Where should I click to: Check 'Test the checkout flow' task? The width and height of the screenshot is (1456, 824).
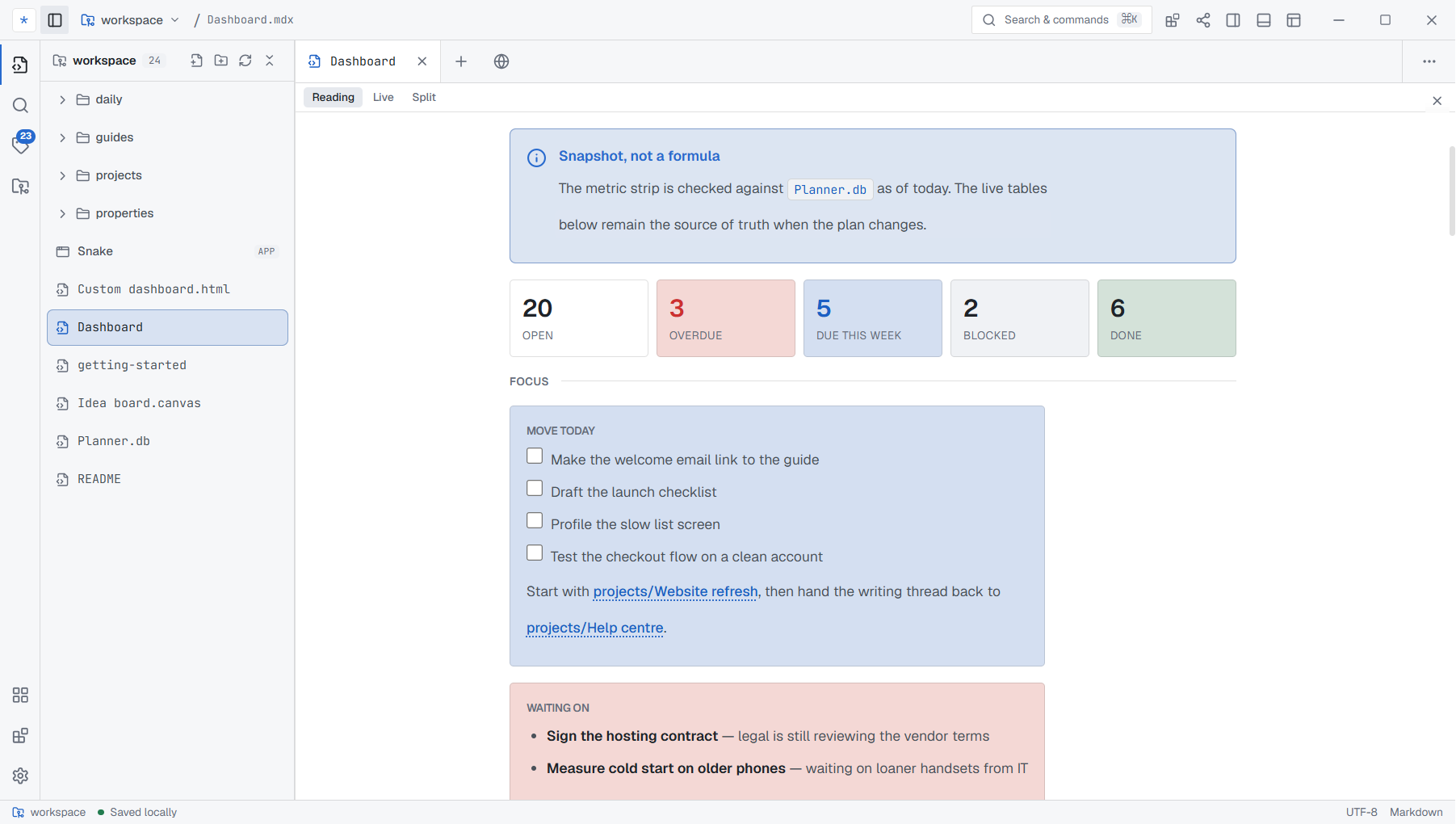click(x=535, y=553)
